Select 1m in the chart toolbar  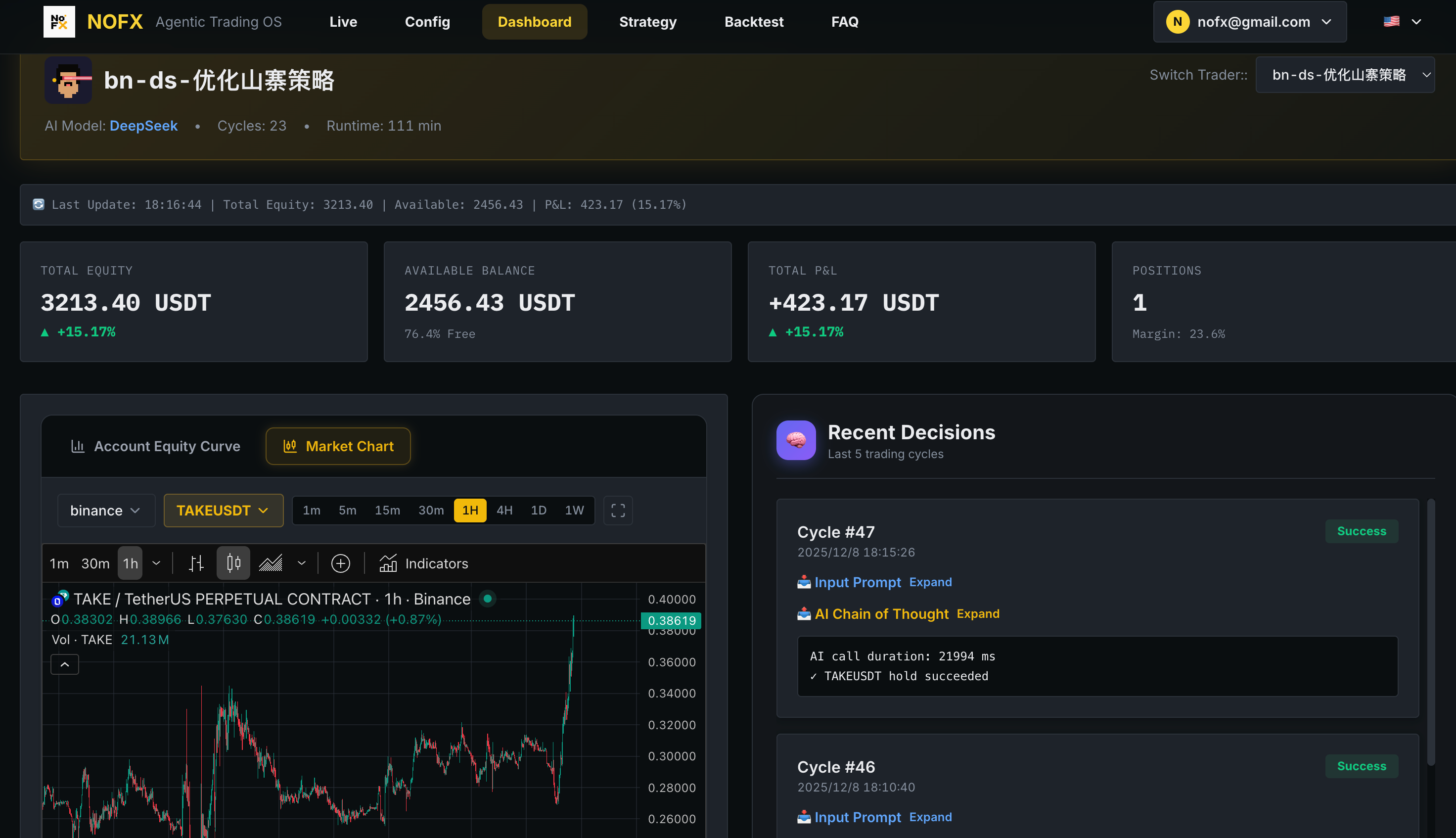59,563
